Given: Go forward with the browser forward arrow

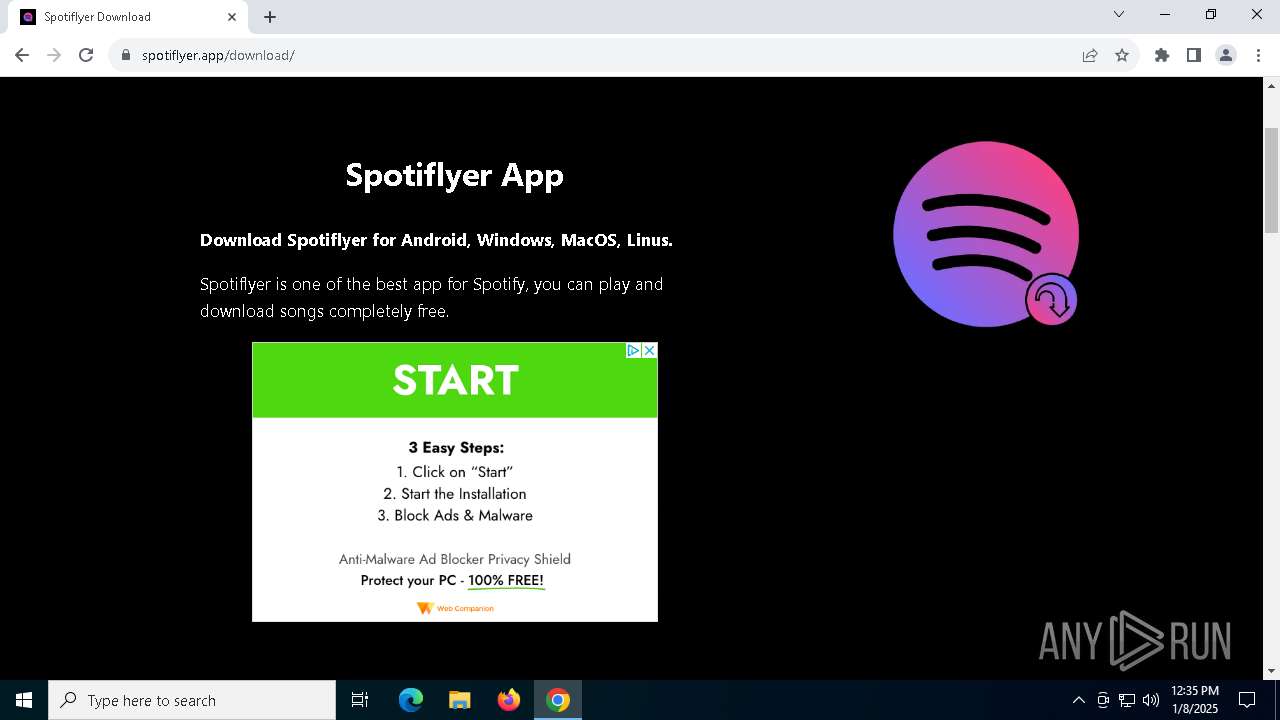Looking at the screenshot, I should [54, 55].
